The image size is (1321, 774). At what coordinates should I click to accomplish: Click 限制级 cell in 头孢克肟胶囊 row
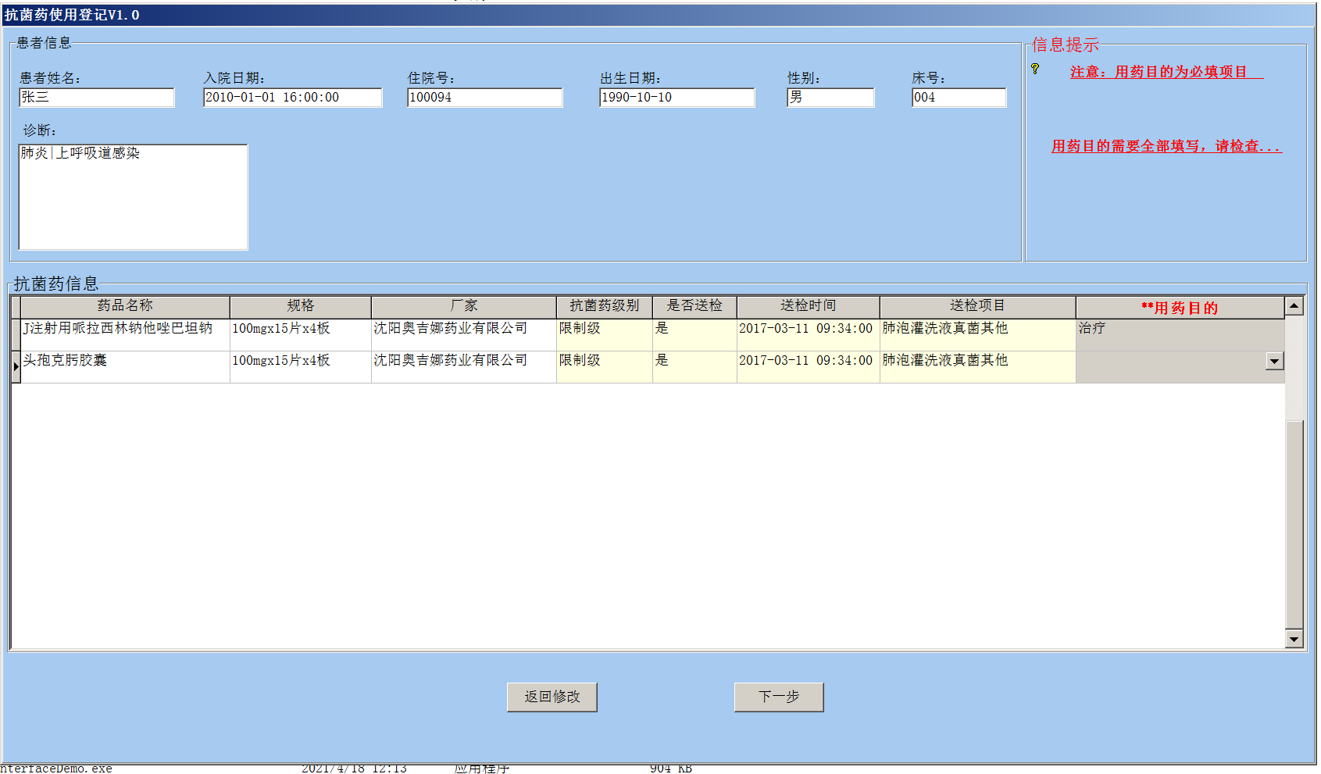click(604, 367)
